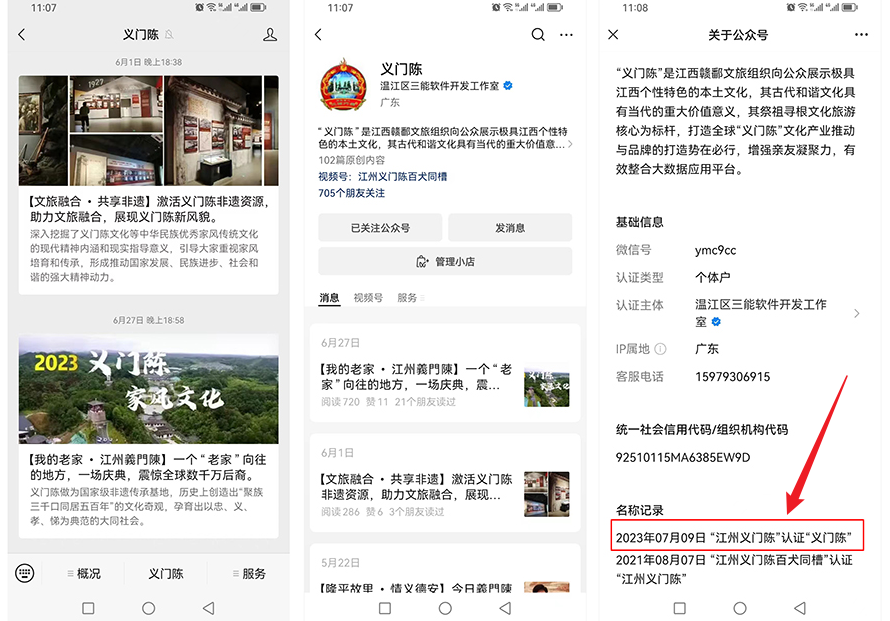890x621 pixels.
Task: Switch to keyboard input icon
Action: (x=25, y=573)
